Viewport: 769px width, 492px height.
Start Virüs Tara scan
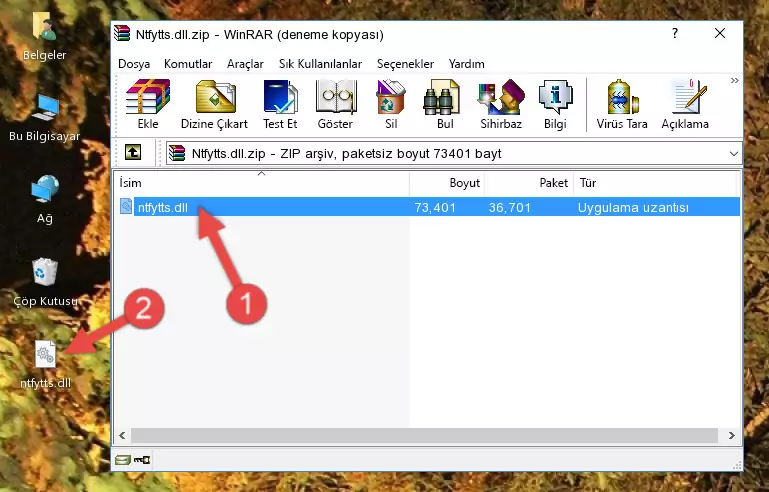coord(622,104)
